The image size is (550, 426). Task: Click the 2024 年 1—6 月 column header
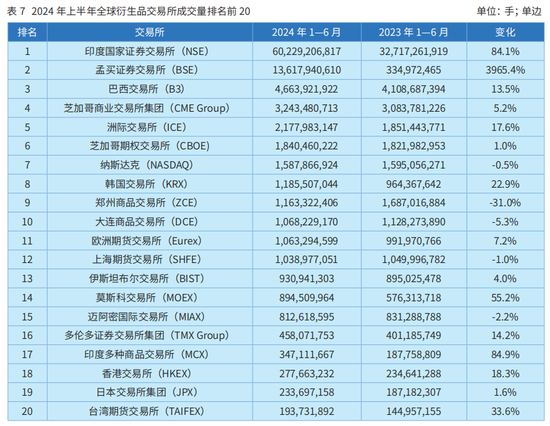coord(307,32)
